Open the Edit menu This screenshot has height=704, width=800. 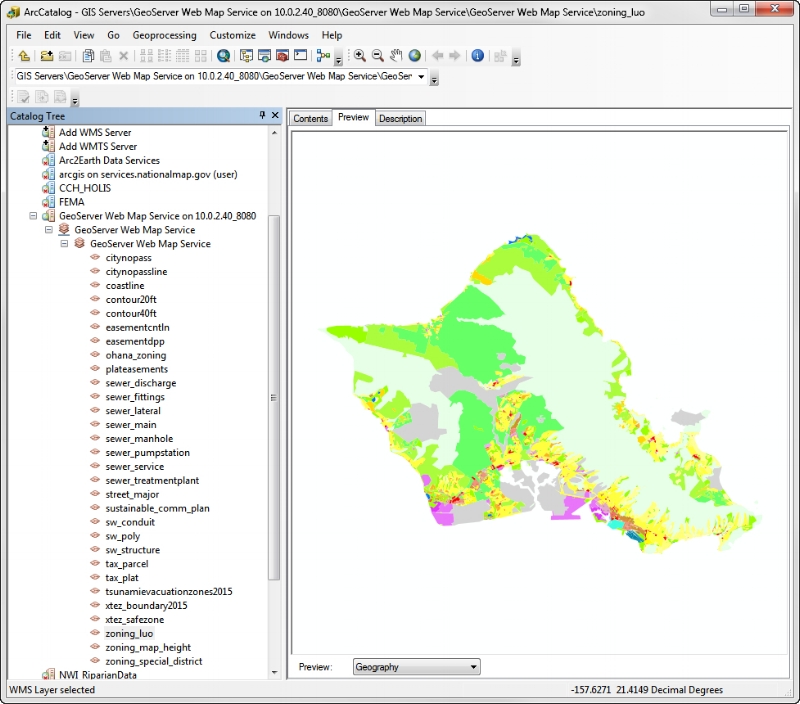52,35
